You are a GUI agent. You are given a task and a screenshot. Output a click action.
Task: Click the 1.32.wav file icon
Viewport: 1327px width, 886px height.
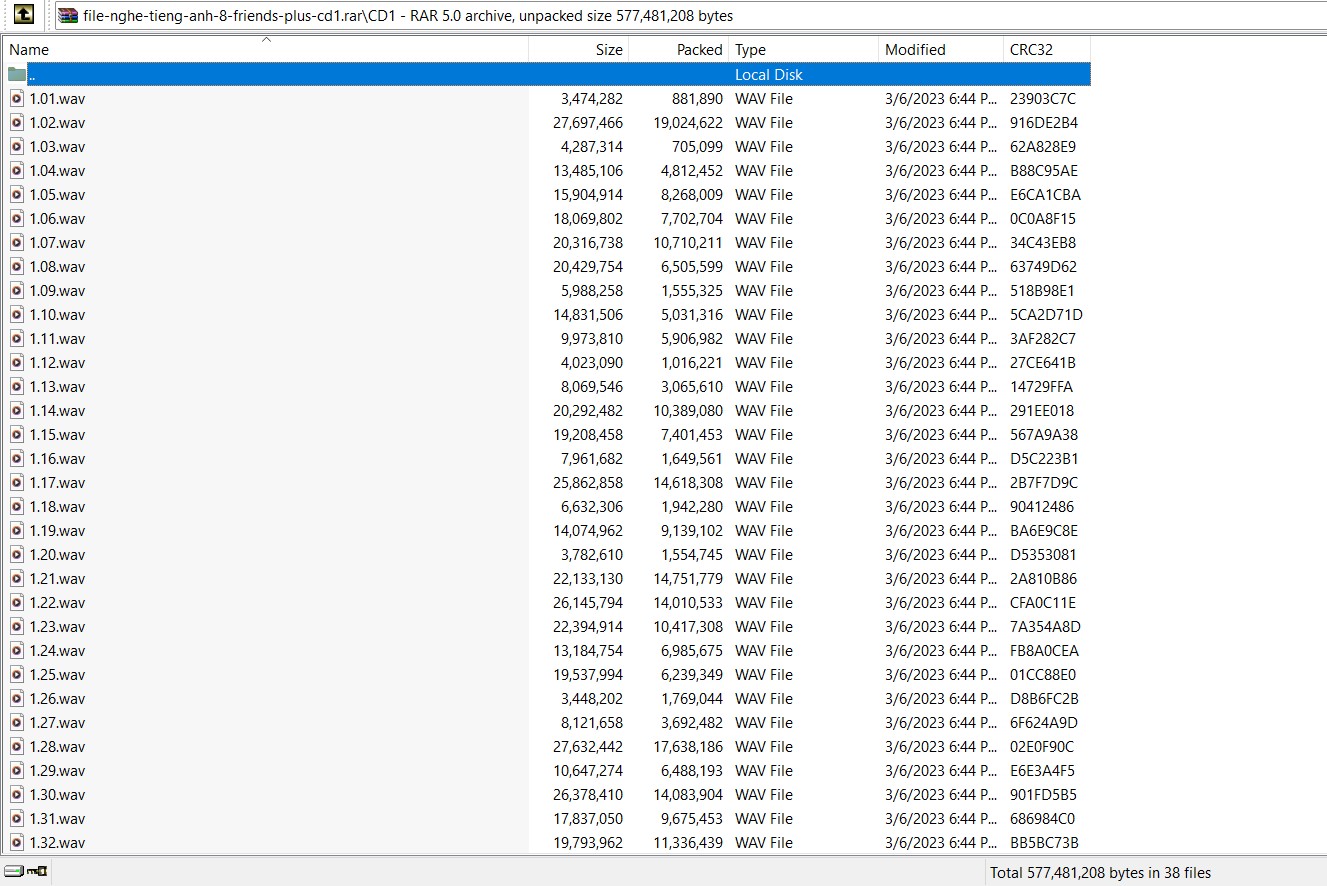tap(17, 842)
